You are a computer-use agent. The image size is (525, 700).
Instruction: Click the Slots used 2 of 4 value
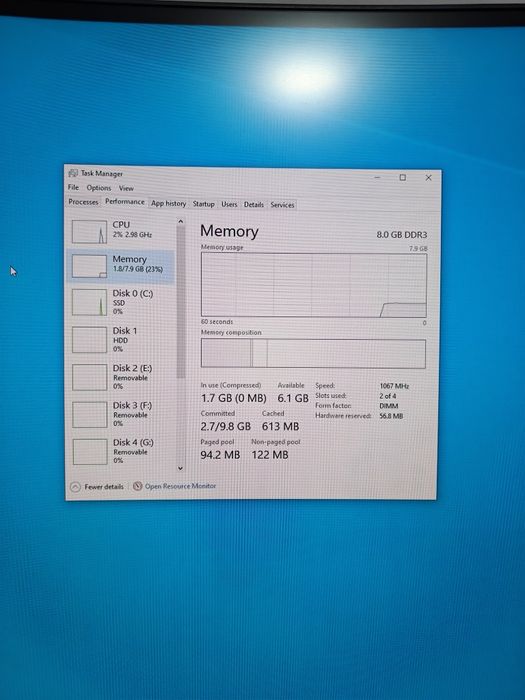[388, 396]
